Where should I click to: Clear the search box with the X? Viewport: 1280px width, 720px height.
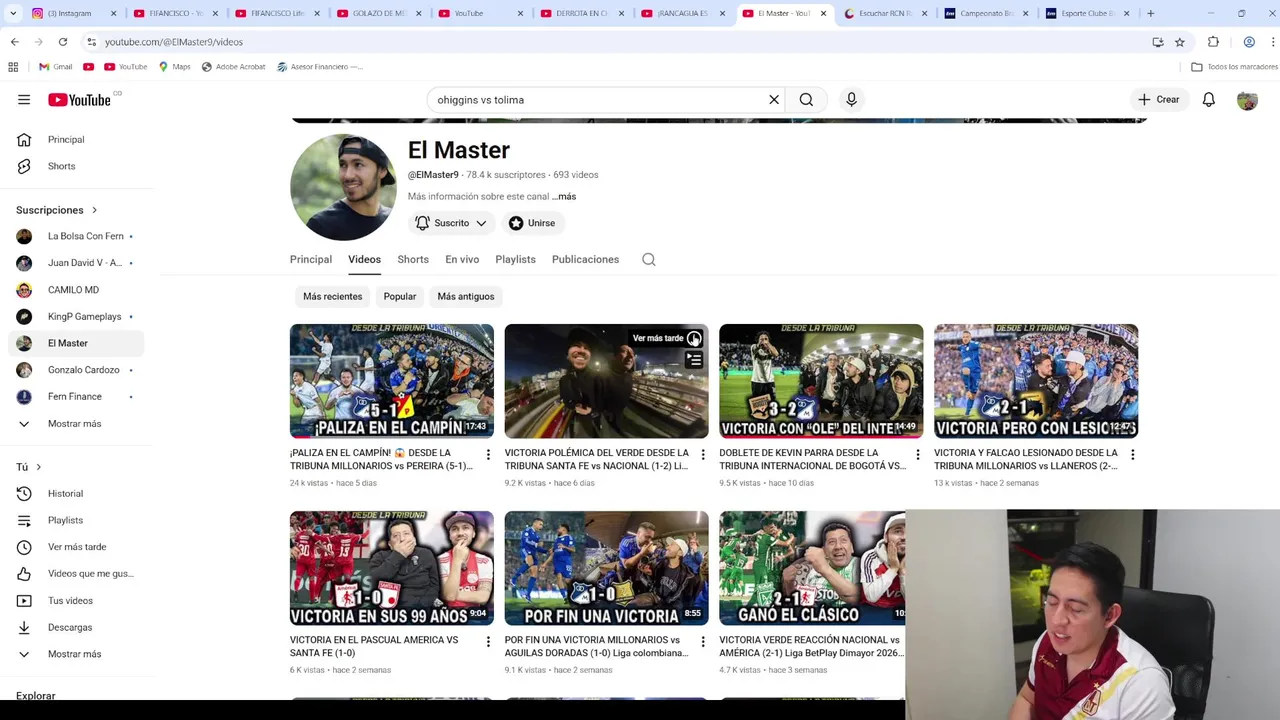click(773, 100)
